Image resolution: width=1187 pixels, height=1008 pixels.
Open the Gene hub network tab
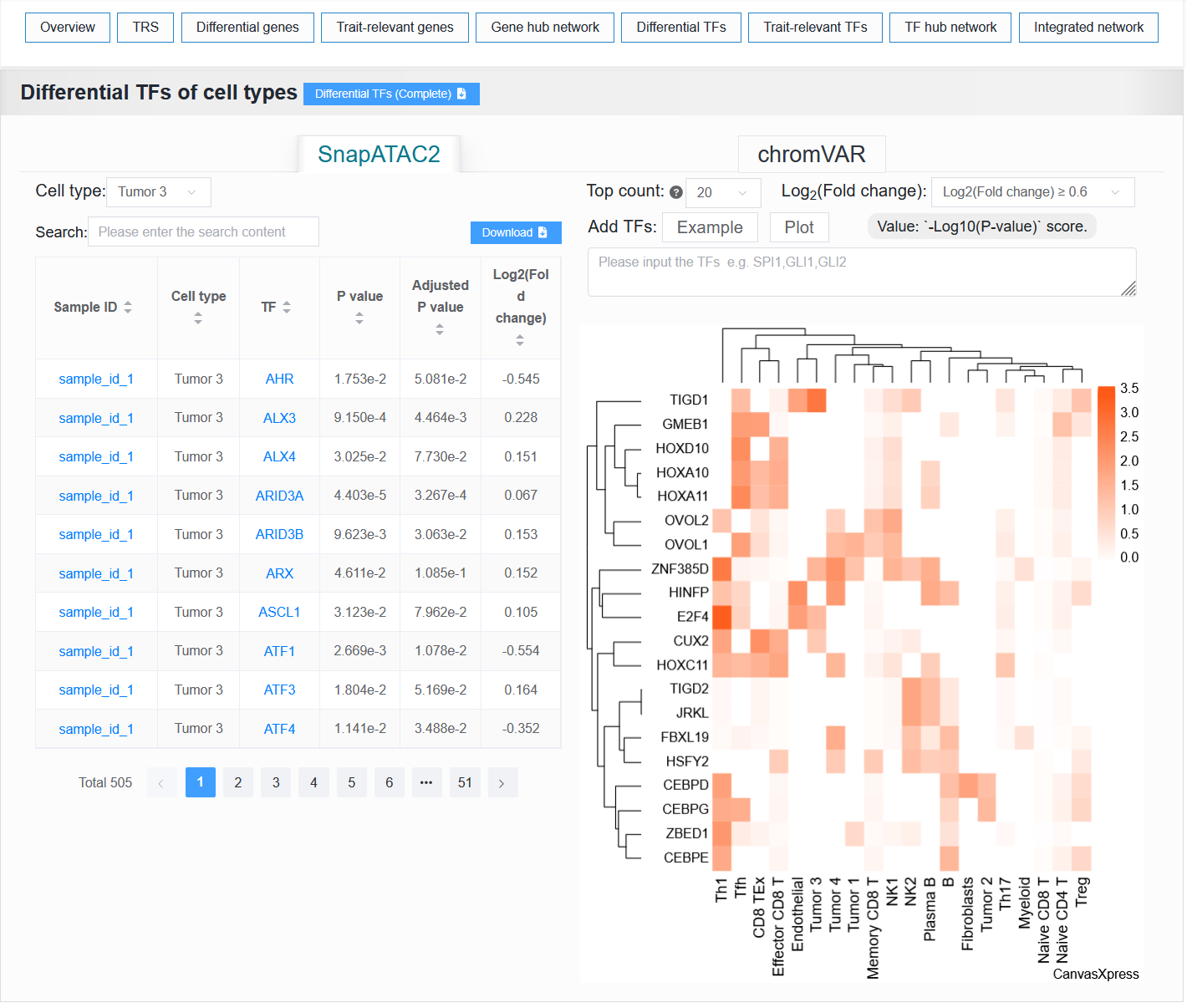pyautogui.click(x=545, y=28)
